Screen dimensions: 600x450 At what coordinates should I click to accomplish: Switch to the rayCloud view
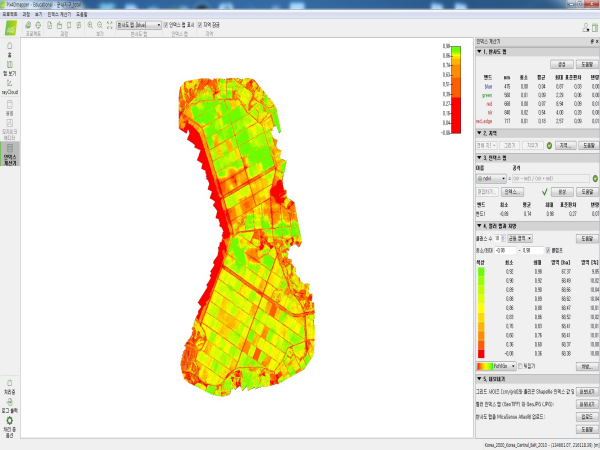coord(10,87)
